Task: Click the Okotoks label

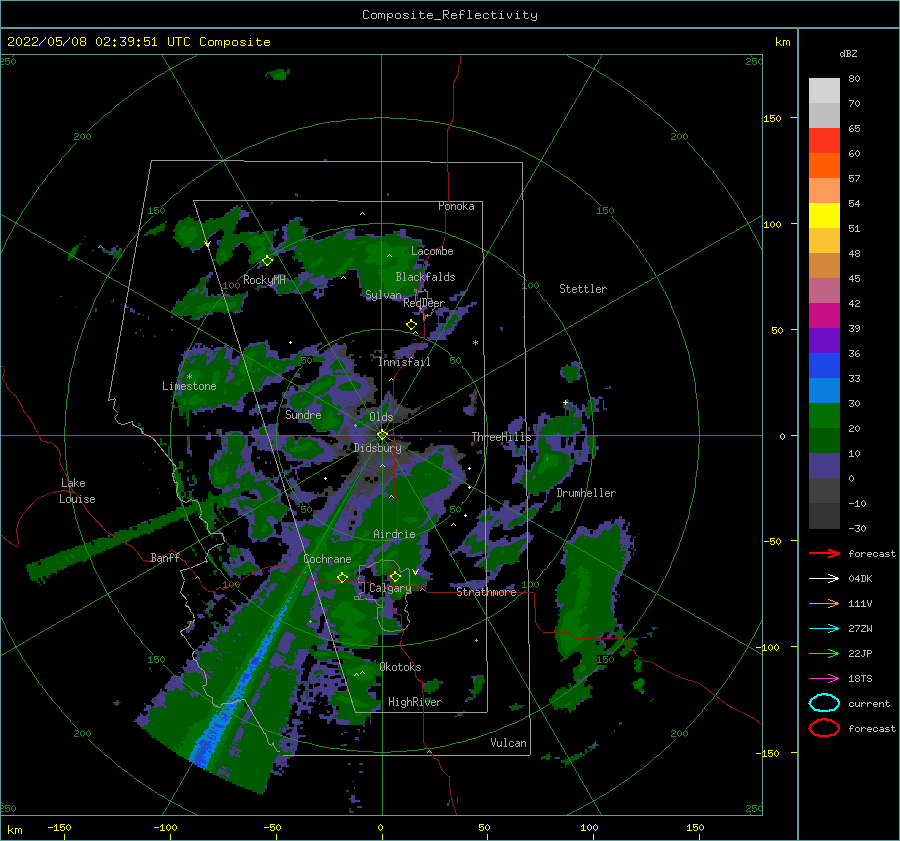Action: click(400, 667)
